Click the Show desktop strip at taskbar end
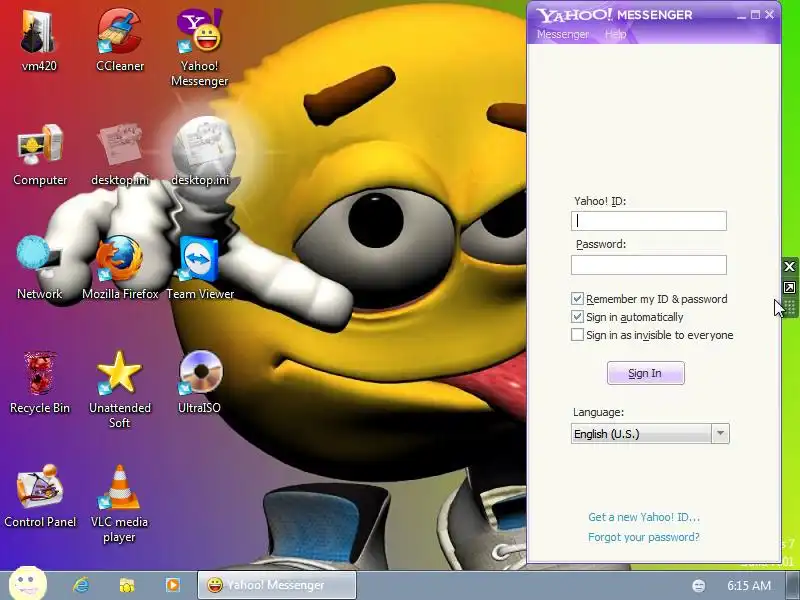This screenshot has height=600, width=800. pyautogui.click(x=793, y=585)
